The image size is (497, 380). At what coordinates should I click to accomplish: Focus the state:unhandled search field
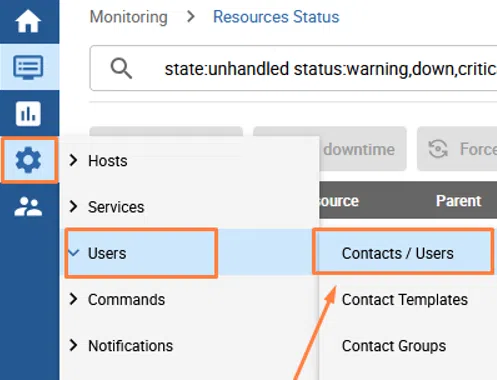point(293,68)
